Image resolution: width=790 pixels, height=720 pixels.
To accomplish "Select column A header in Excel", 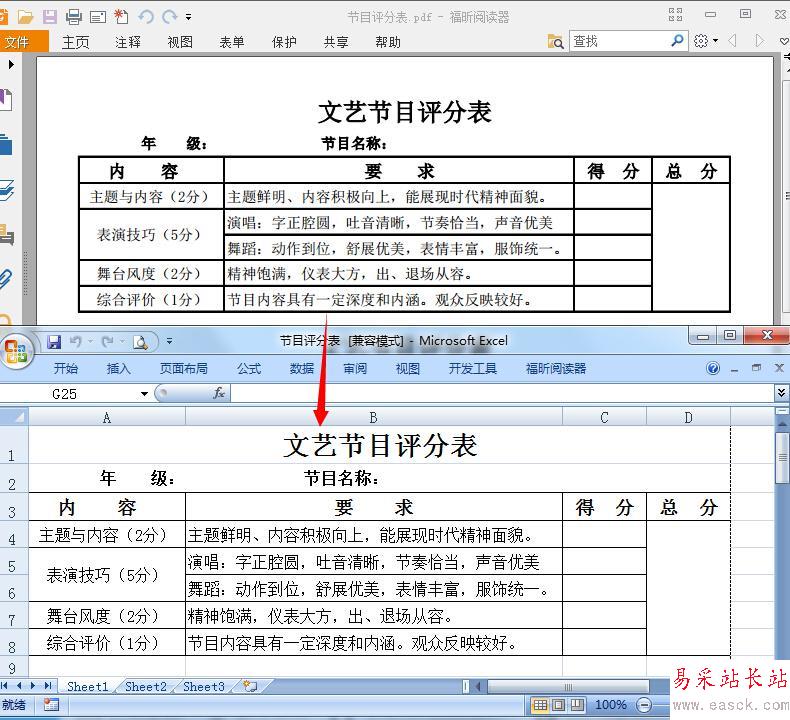I will click(107, 418).
